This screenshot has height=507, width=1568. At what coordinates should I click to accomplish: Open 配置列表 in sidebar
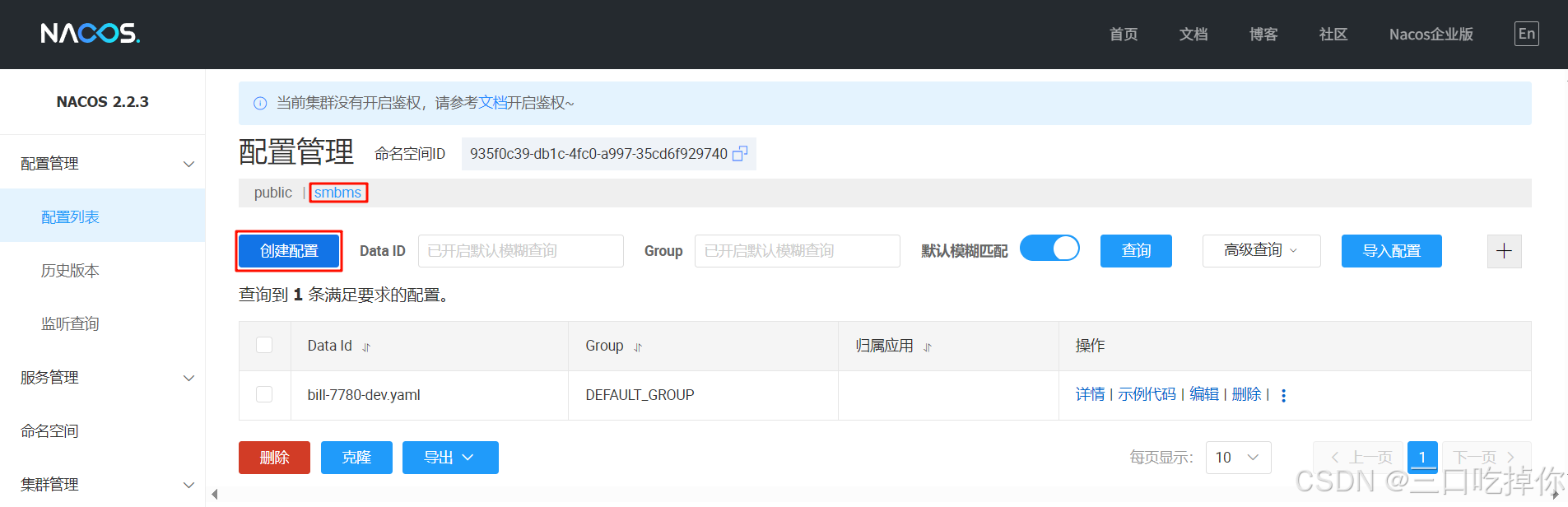[x=102, y=217]
